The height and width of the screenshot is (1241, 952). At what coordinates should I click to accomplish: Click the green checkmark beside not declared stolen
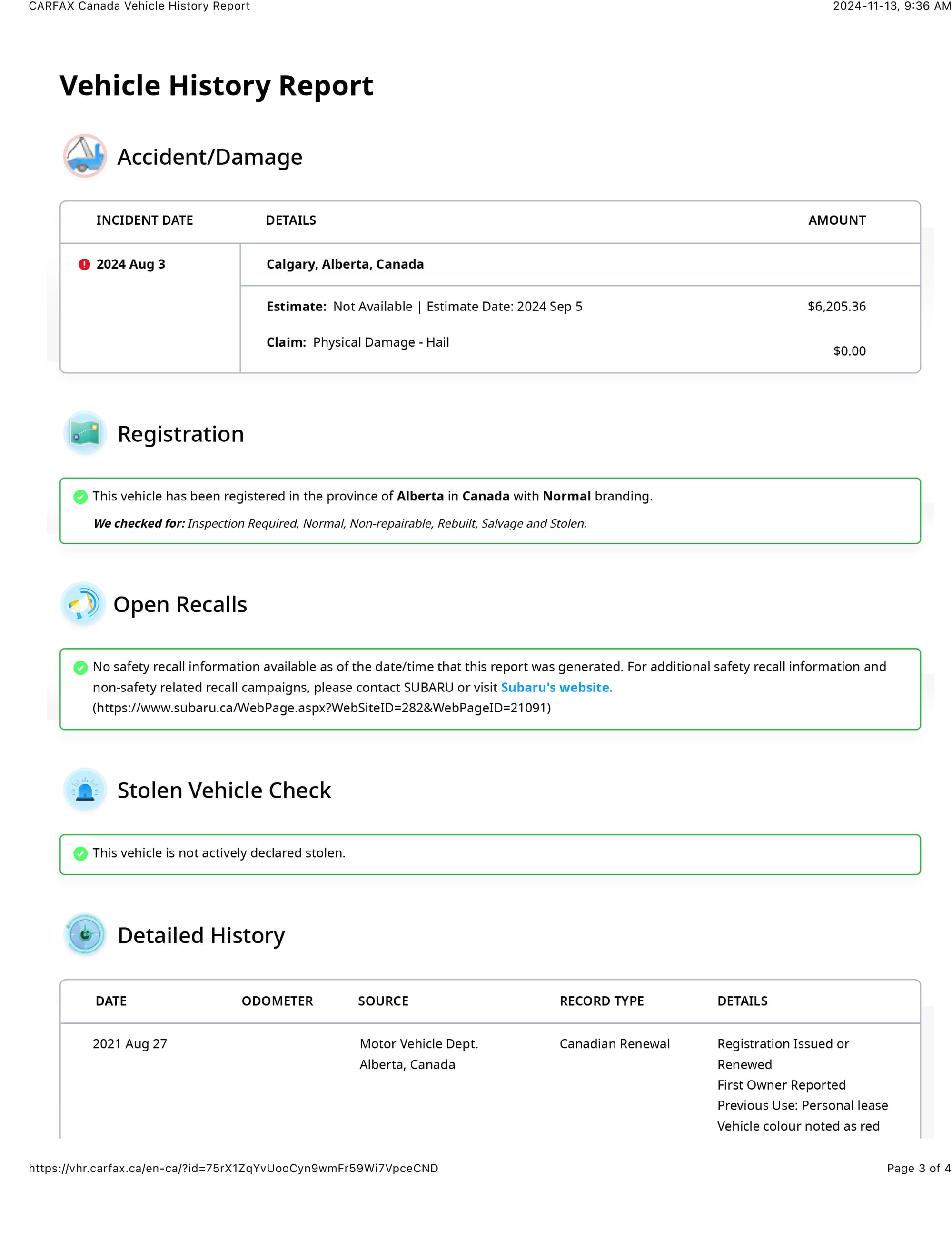pos(80,853)
